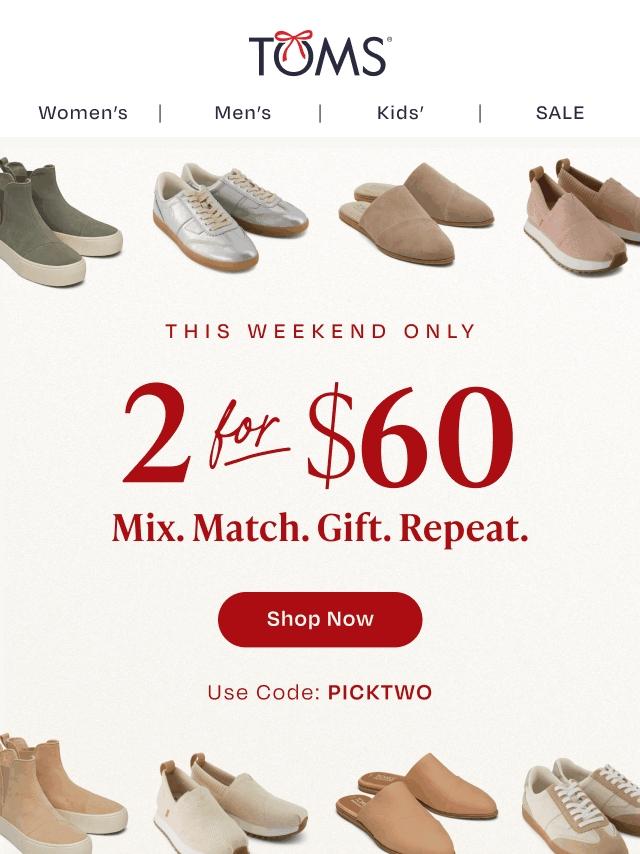
Task: Go to the SALE section
Action: click(x=560, y=113)
